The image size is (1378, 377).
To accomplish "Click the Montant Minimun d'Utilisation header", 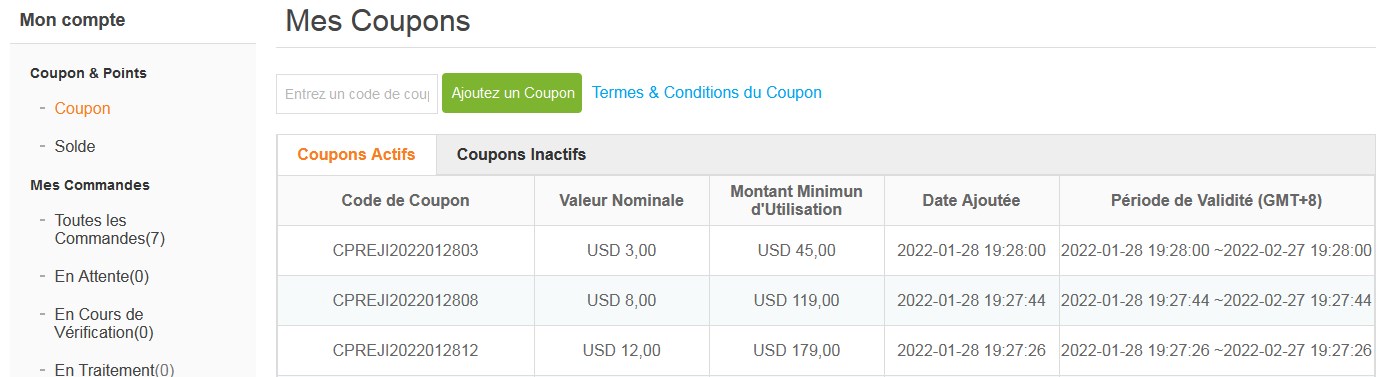I will 796,200.
